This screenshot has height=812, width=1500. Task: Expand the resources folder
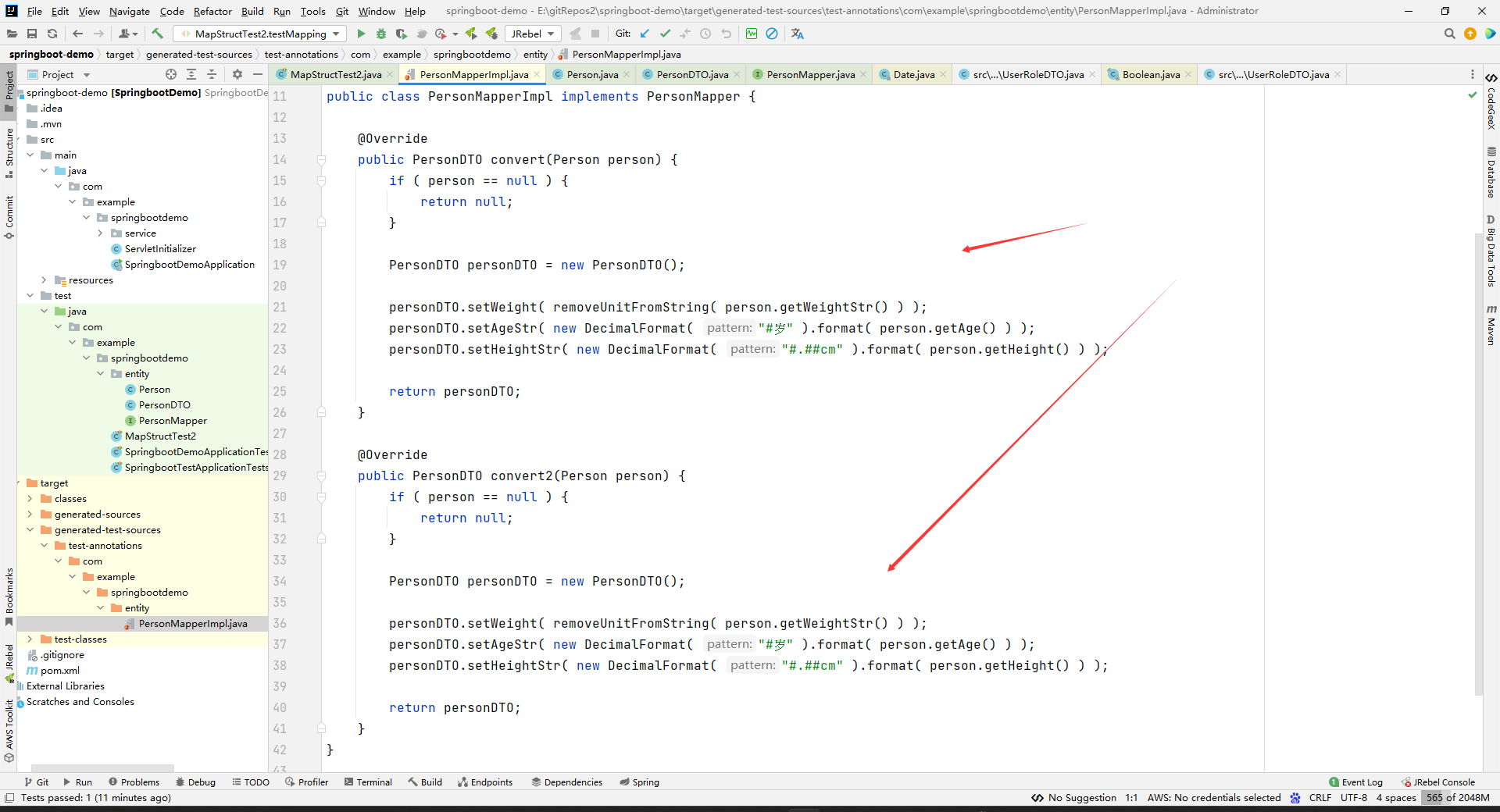pyautogui.click(x=44, y=280)
